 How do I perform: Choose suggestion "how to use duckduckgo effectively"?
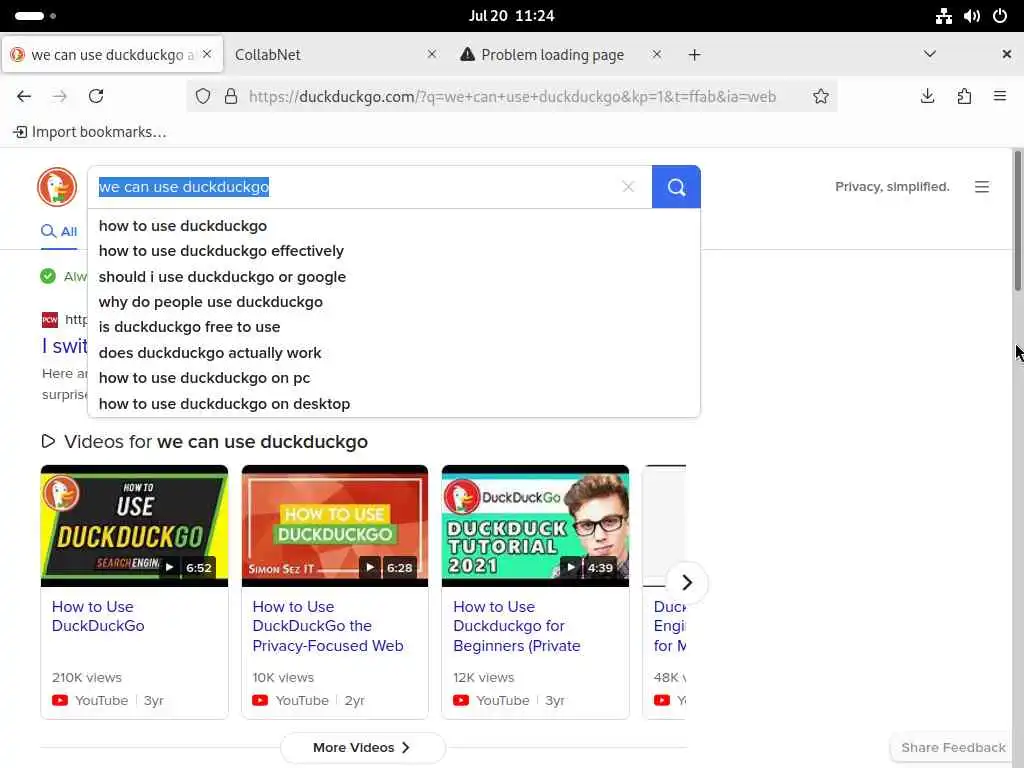coord(394,251)
